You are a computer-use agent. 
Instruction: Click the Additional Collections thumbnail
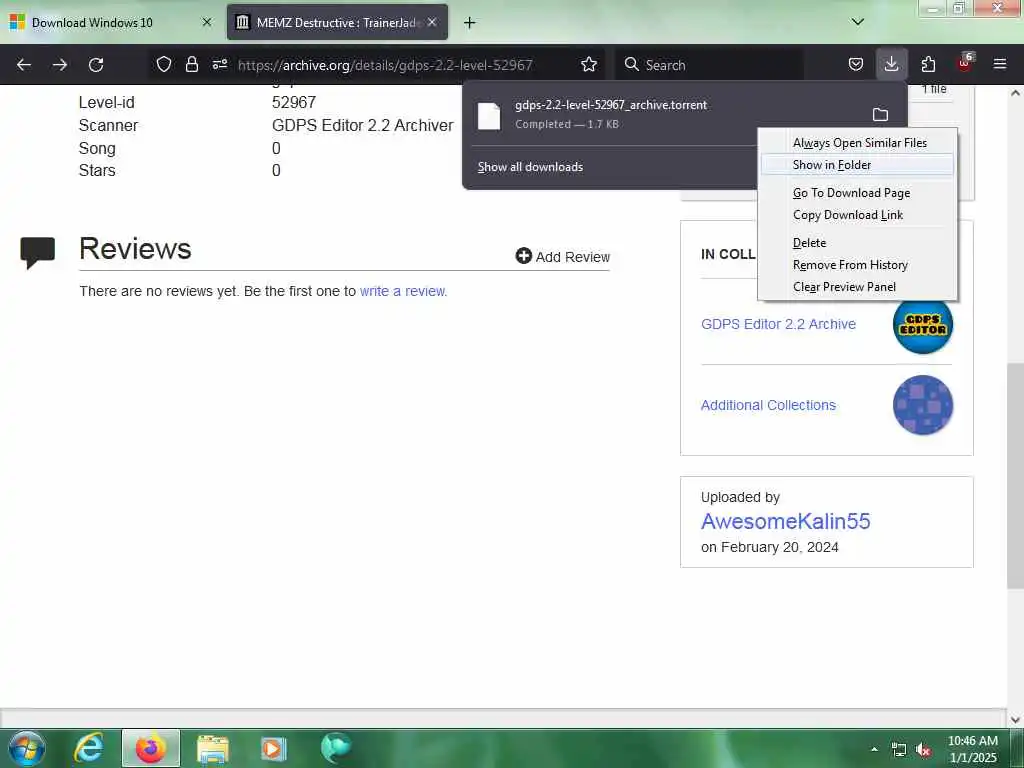[x=923, y=405]
